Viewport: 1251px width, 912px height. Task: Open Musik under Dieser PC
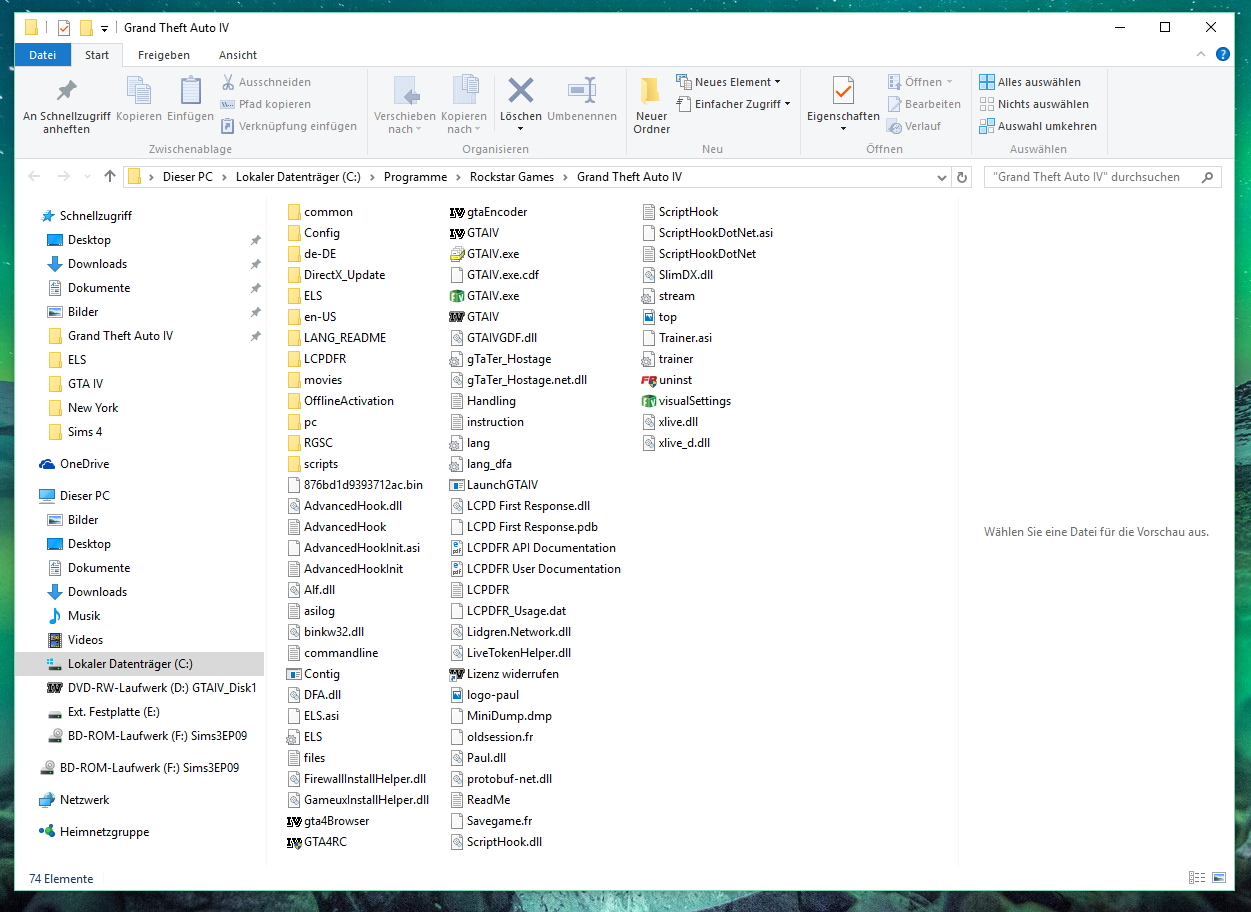[75, 616]
